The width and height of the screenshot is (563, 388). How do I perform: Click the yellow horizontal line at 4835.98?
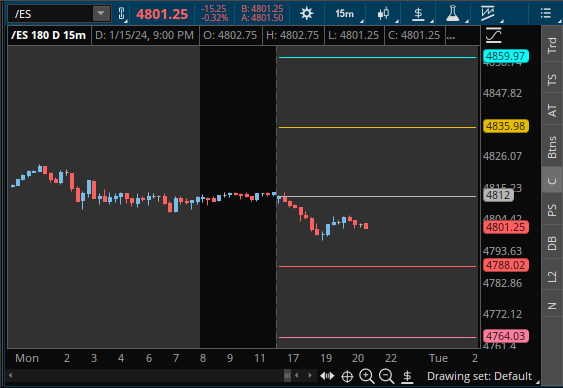377,127
